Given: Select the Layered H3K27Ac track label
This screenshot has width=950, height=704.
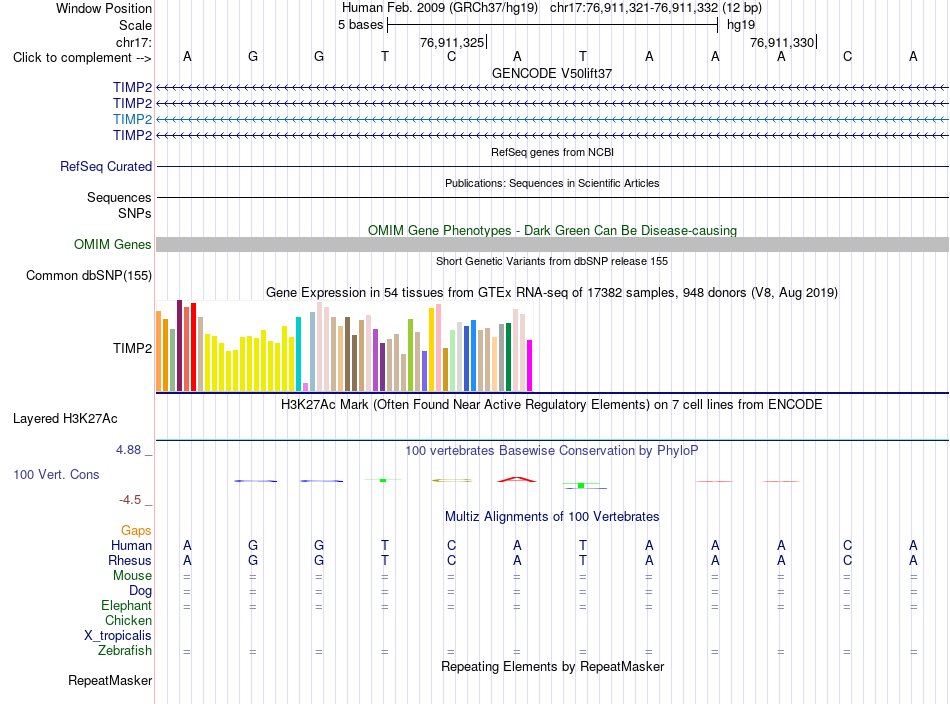Looking at the screenshot, I should [65, 419].
